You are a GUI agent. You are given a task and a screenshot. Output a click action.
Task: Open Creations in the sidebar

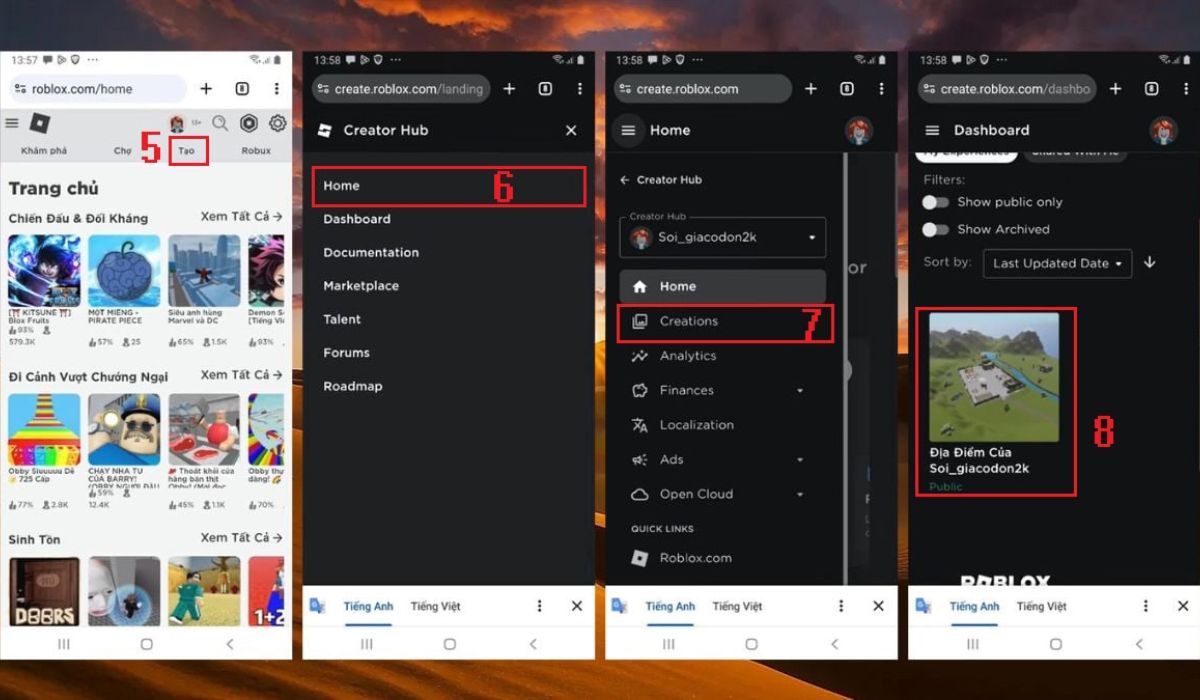pos(723,322)
